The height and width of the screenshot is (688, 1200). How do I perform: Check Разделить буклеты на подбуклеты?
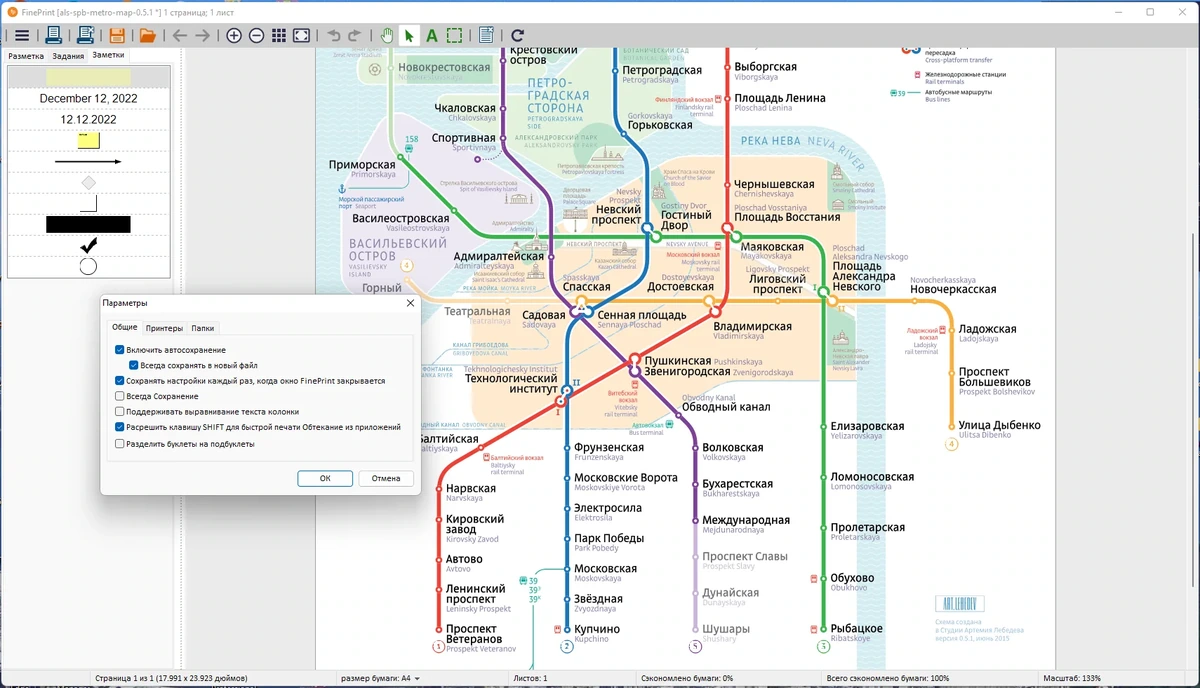coord(120,443)
